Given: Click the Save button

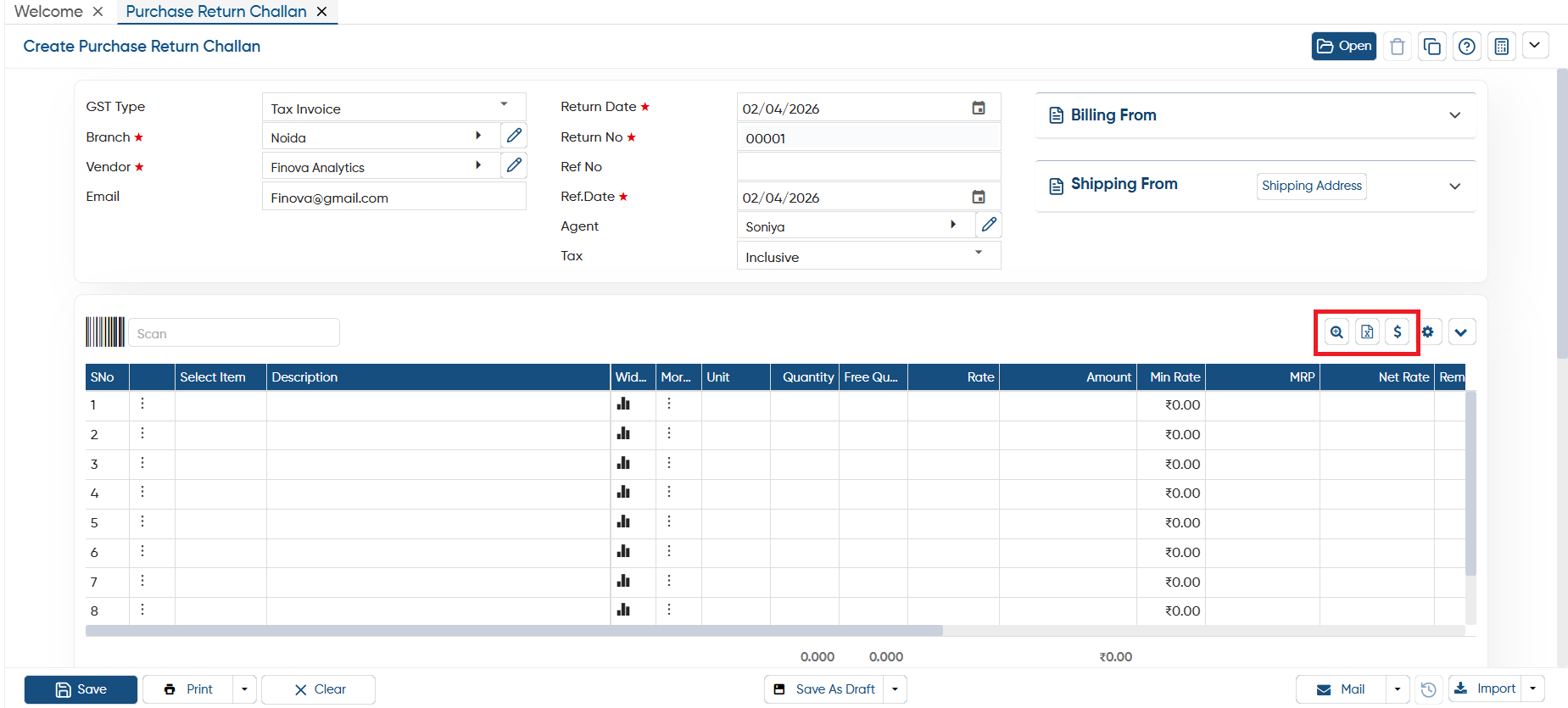Looking at the screenshot, I should click(81, 689).
